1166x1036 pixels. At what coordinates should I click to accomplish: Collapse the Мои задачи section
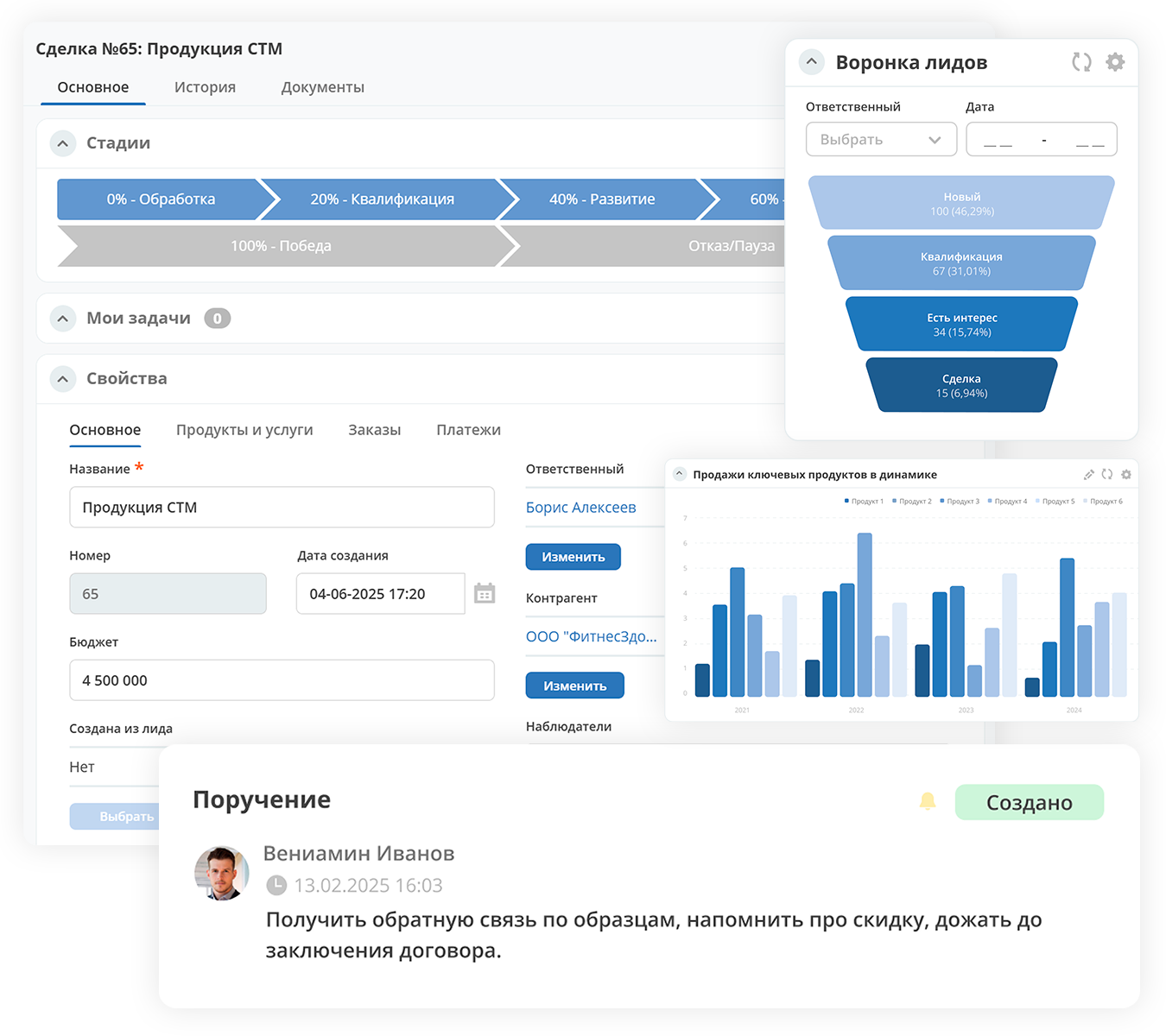[x=63, y=319]
